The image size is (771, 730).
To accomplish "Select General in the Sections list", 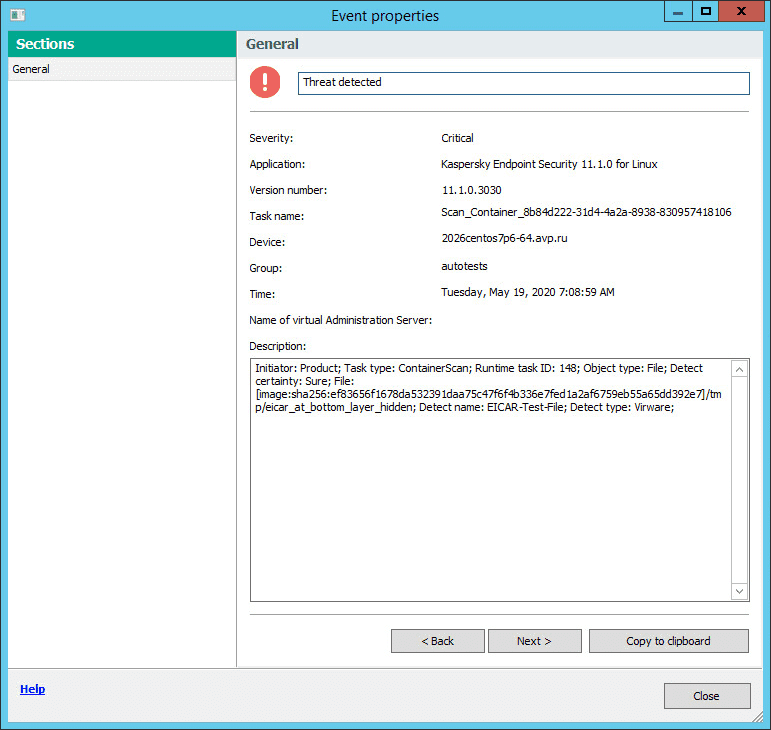I will click(31, 70).
